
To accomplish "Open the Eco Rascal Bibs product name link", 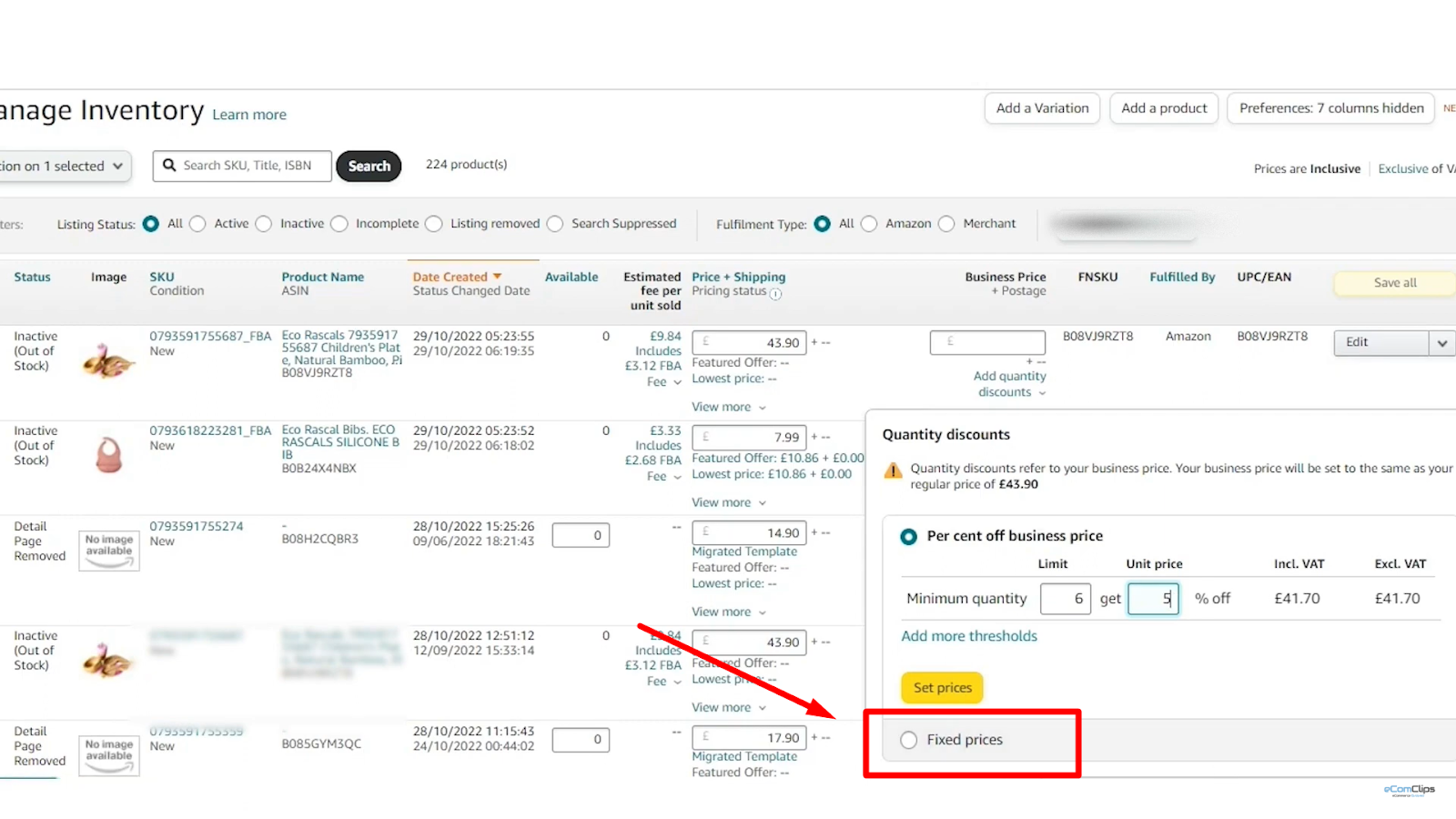I will tap(340, 442).
